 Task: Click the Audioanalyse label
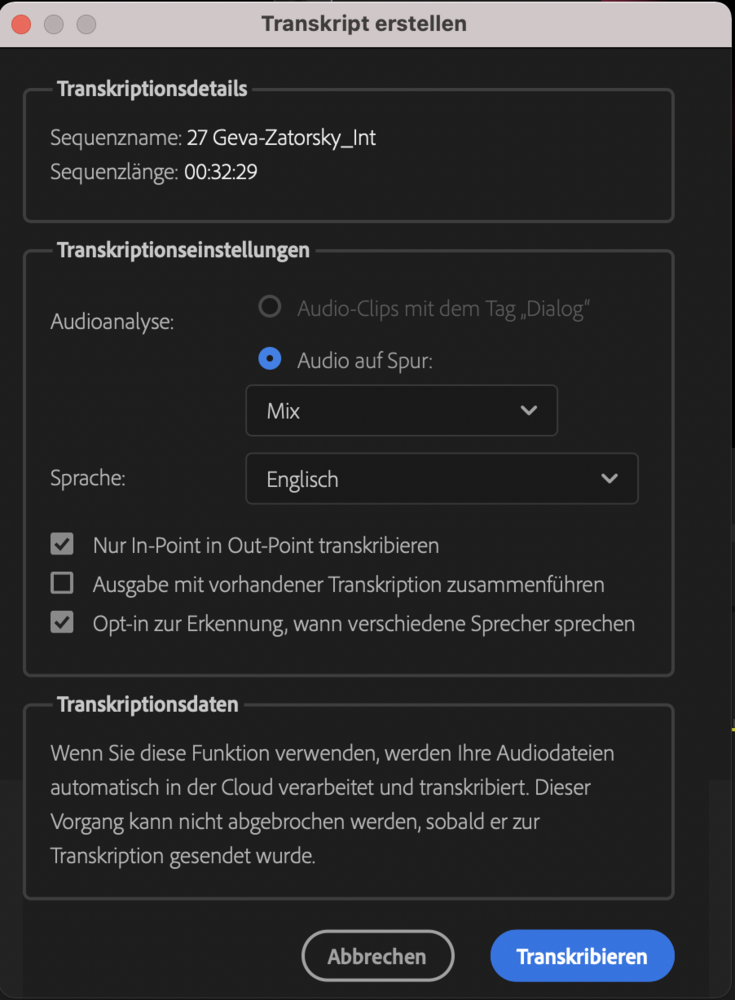112,322
